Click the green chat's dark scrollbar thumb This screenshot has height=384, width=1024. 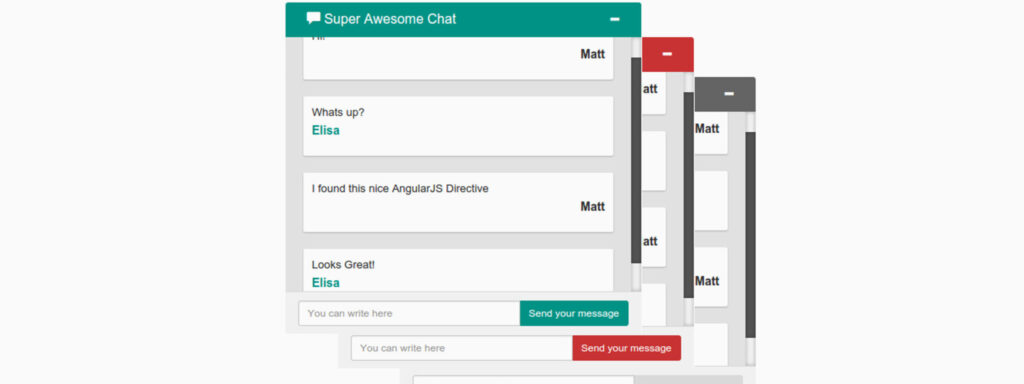636,161
